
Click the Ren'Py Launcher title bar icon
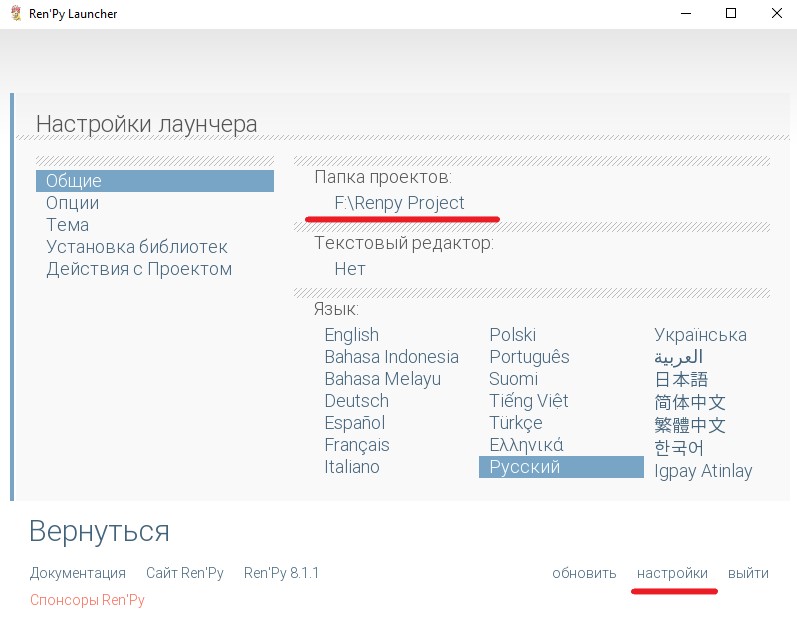[x=14, y=14]
